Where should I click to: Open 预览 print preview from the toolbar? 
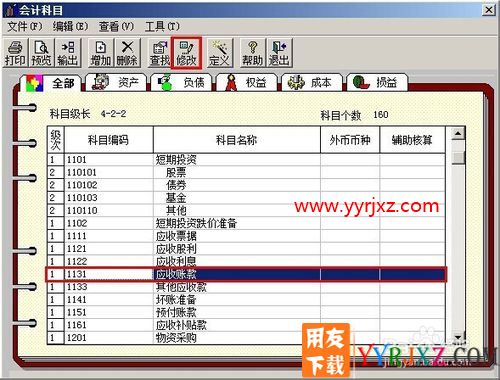[41, 53]
